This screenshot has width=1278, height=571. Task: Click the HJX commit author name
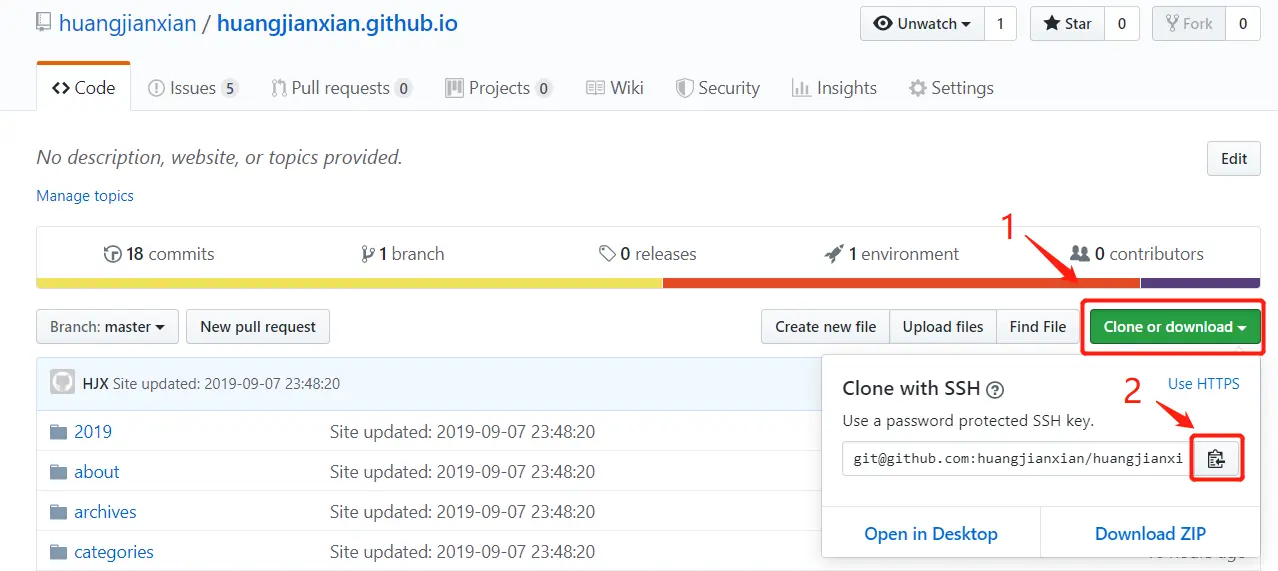click(95, 383)
